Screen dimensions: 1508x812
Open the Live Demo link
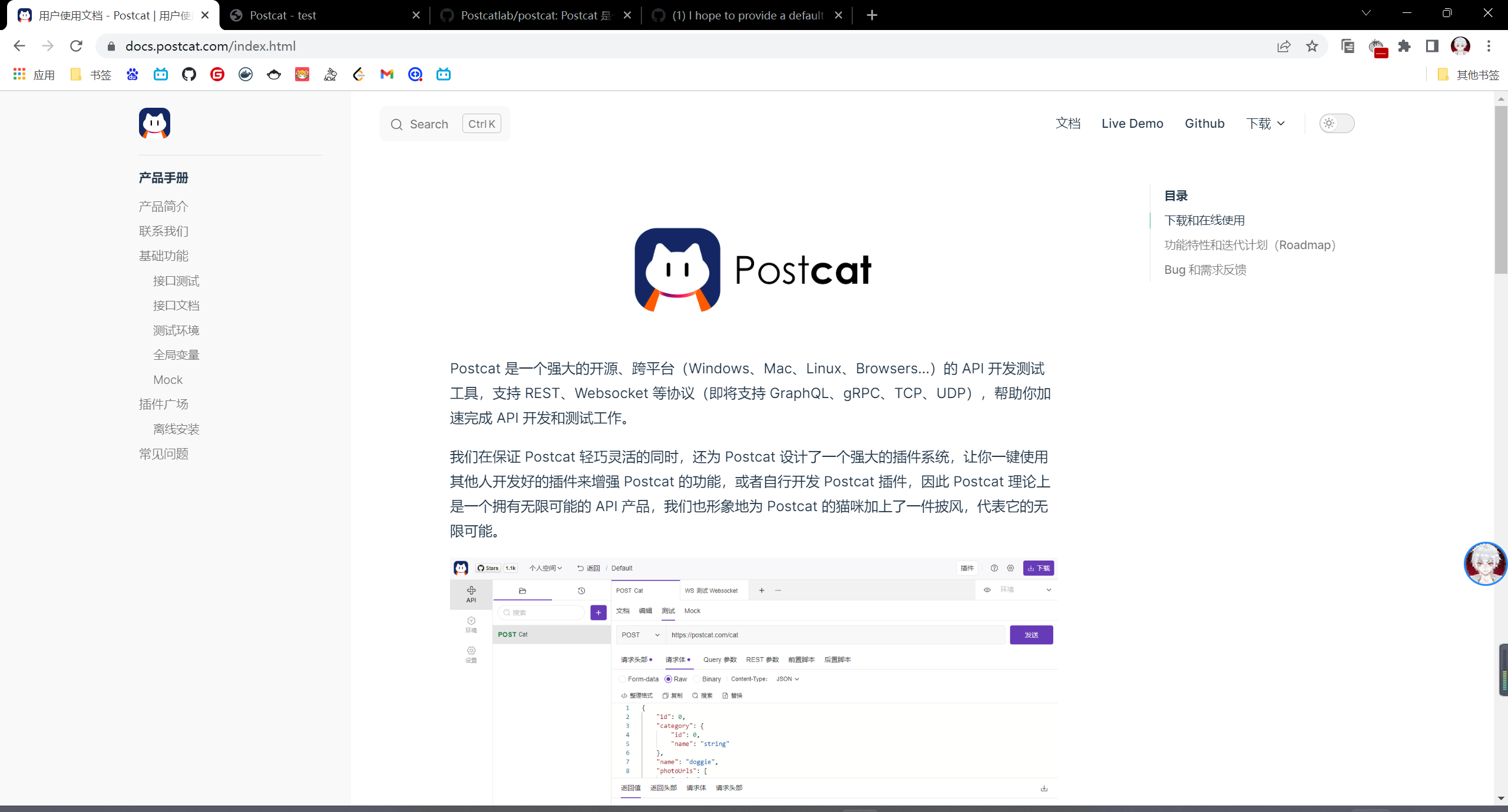1132,123
